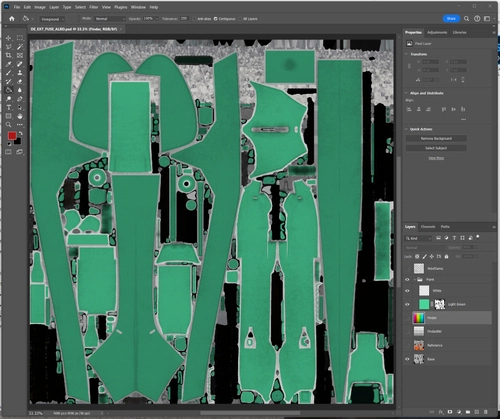Open the Mode Normal dropdown in options bar
The height and width of the screenshot is (419, 500).
pyautogui.click(x=110, y=19)
